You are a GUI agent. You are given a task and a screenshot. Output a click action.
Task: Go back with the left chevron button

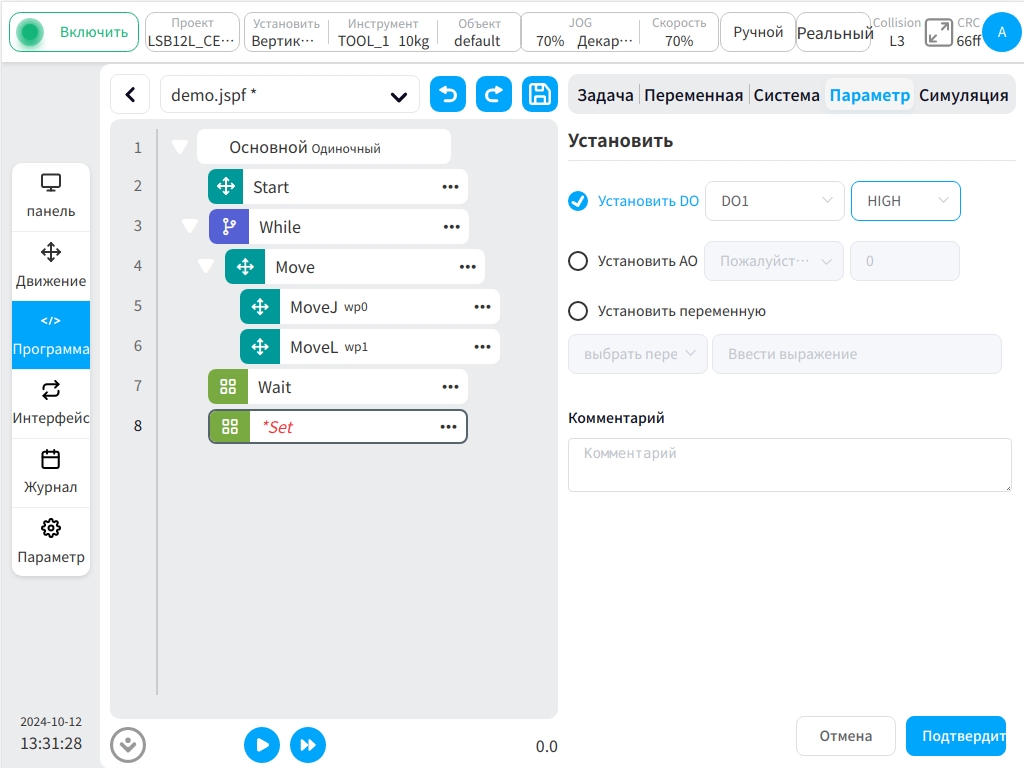pos(131,95)
